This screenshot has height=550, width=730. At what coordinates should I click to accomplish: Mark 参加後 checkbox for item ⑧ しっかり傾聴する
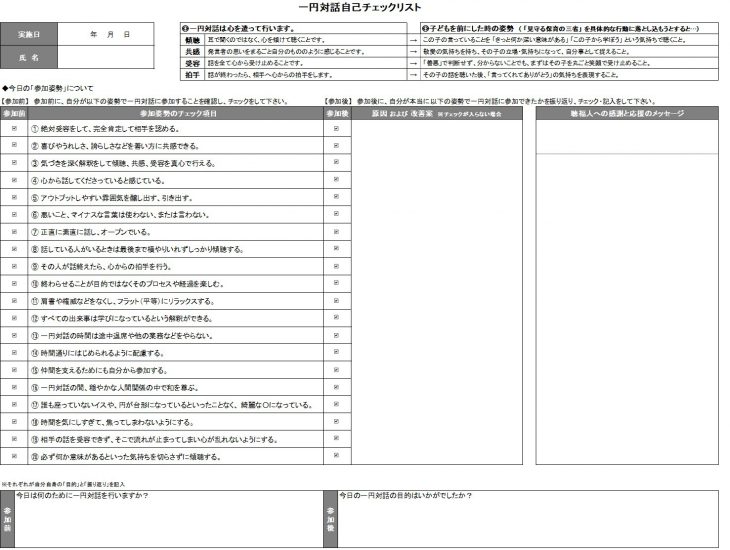point(337,249)
